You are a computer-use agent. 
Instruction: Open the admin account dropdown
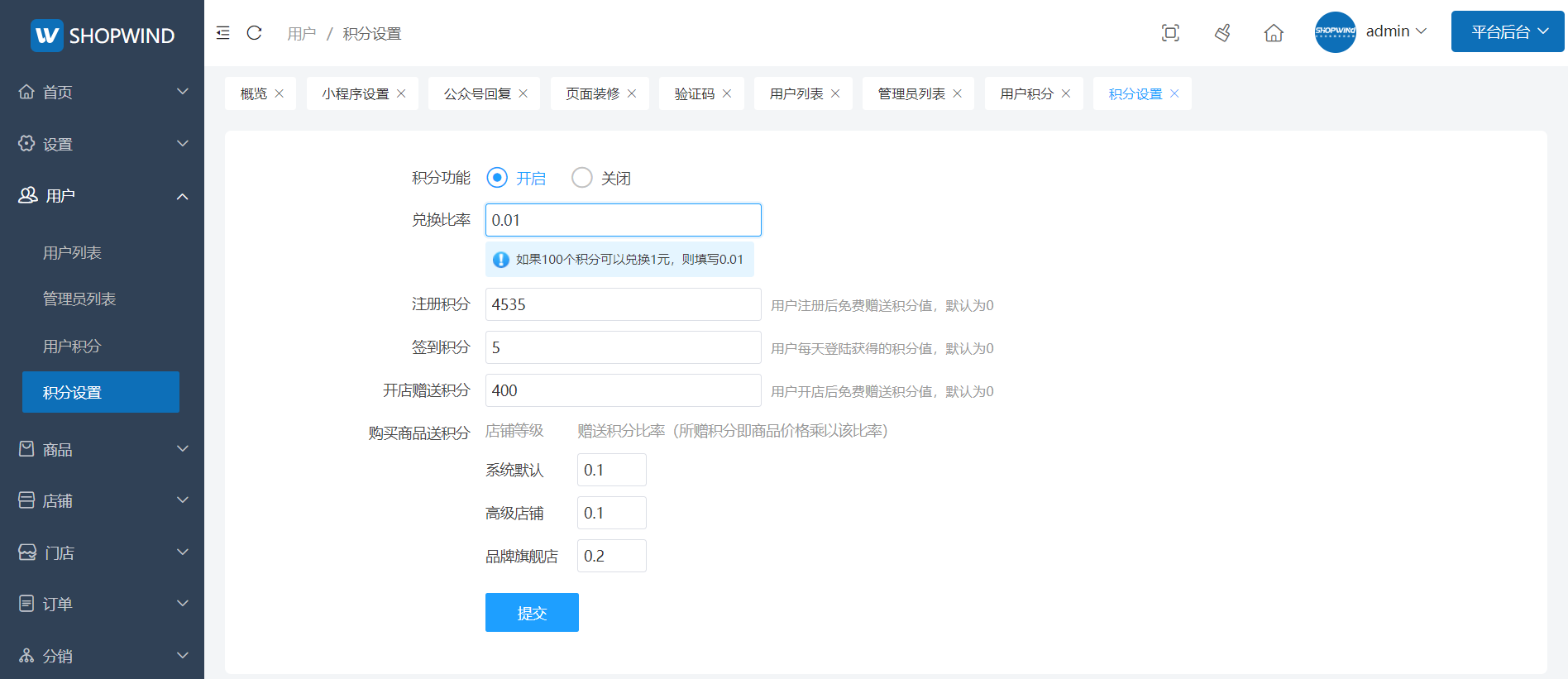coord(1396,31)
